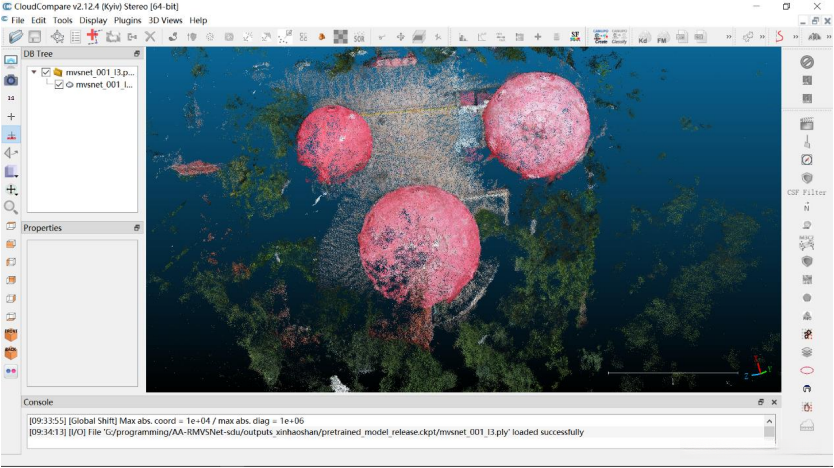Expand overflow chevron next to puzzle icon

762,37
